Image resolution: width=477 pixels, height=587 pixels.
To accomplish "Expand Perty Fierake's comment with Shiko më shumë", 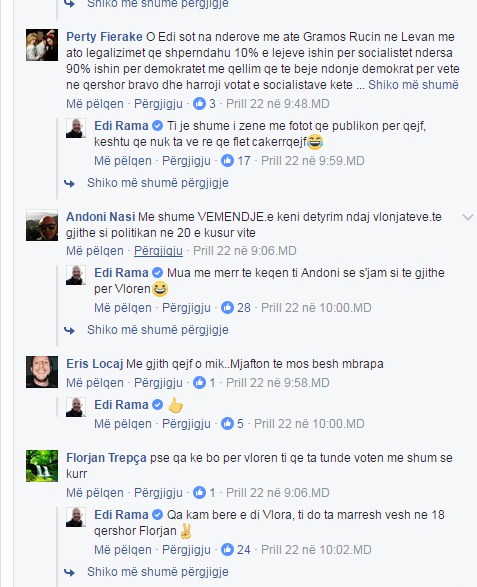I will click(413, 85).
